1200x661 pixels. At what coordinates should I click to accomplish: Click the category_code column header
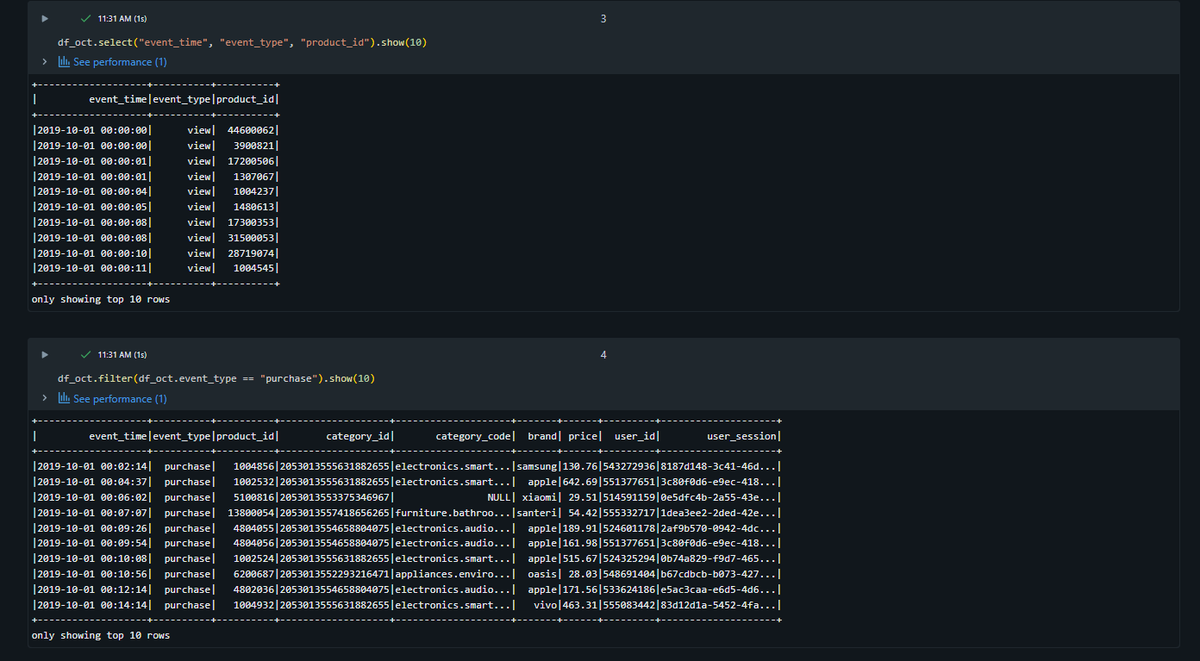[475, 436]
